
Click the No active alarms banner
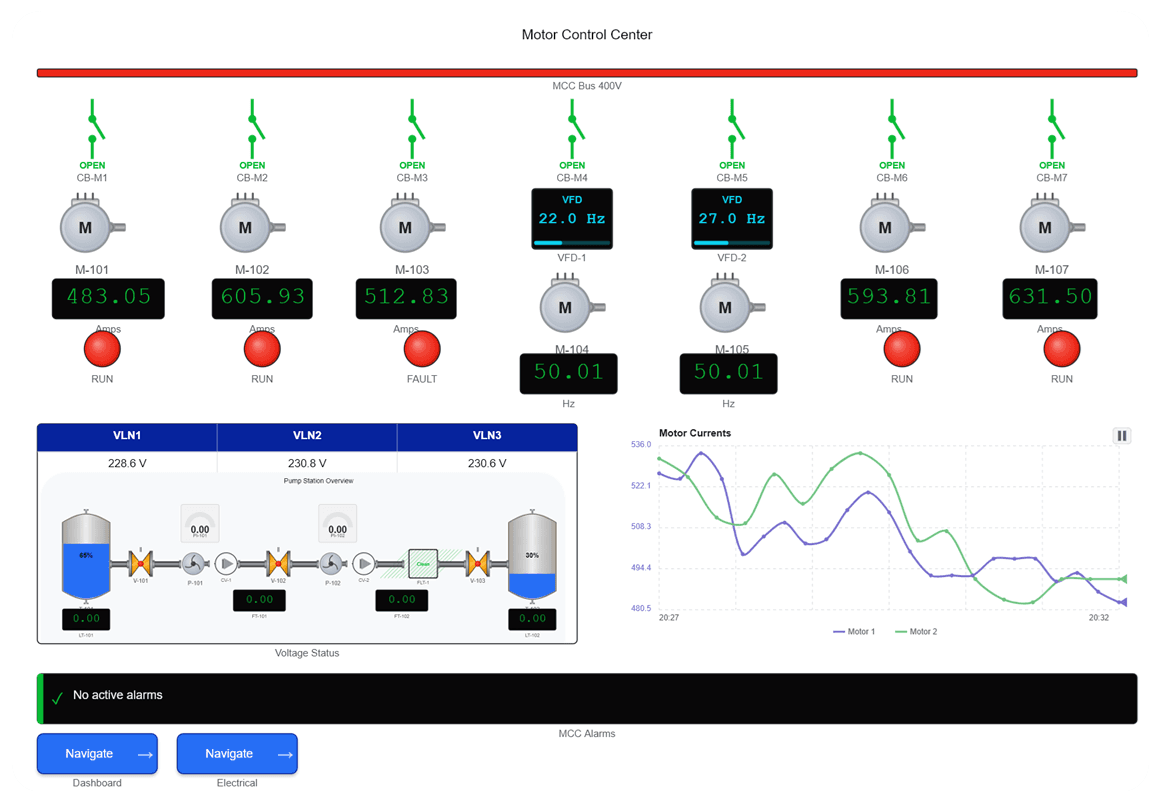[587, 699]
